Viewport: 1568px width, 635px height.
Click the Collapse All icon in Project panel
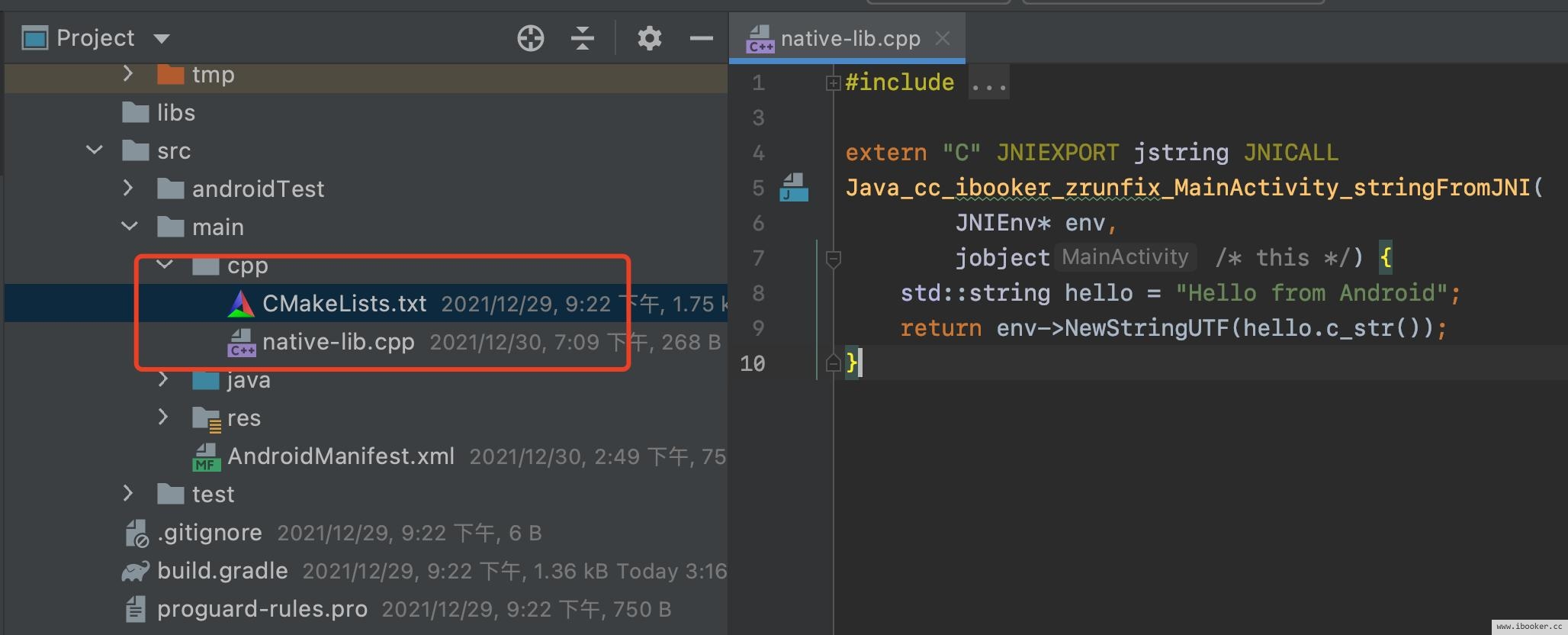click(582, 38)
